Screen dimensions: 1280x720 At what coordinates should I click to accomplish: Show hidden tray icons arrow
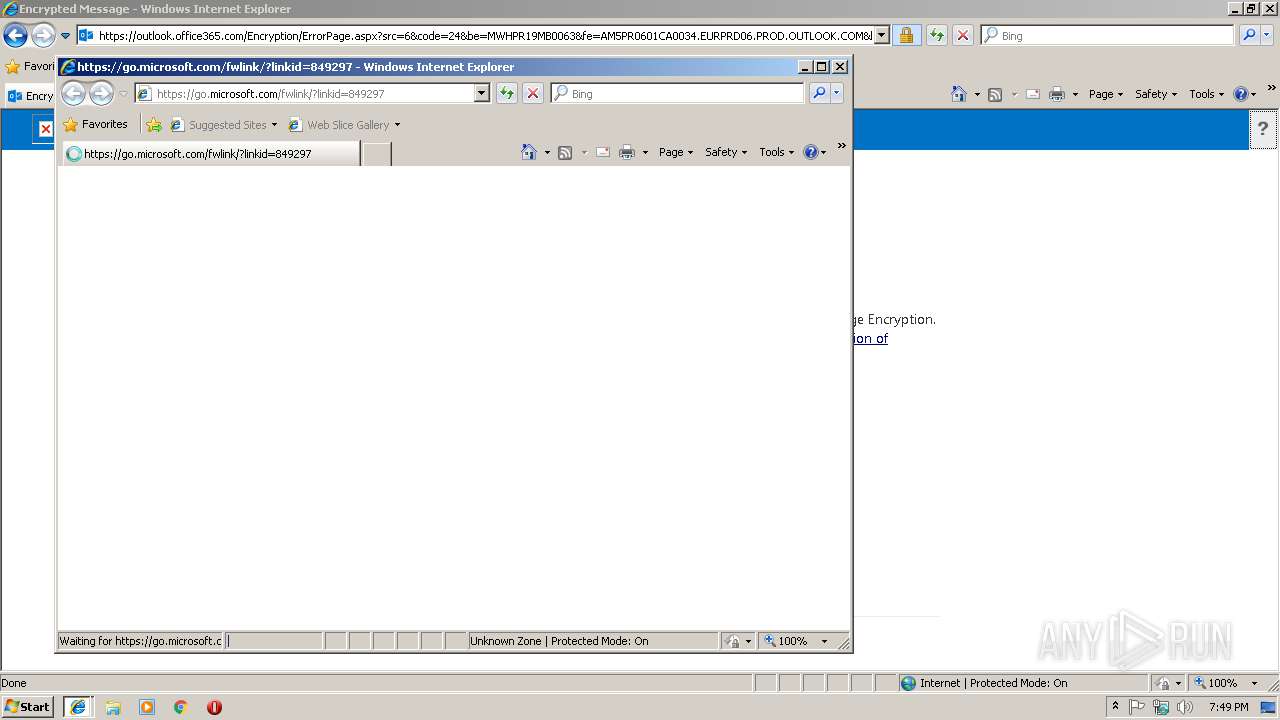1116,707
